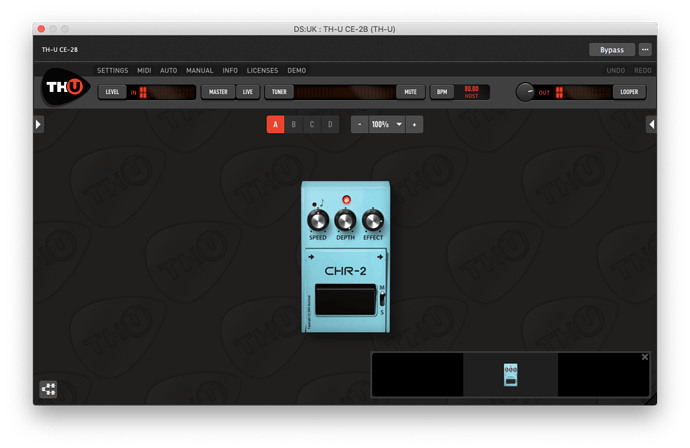Click the pedal thumbnail in the minimap
The image size is (690, 448).
coord(510,375)
